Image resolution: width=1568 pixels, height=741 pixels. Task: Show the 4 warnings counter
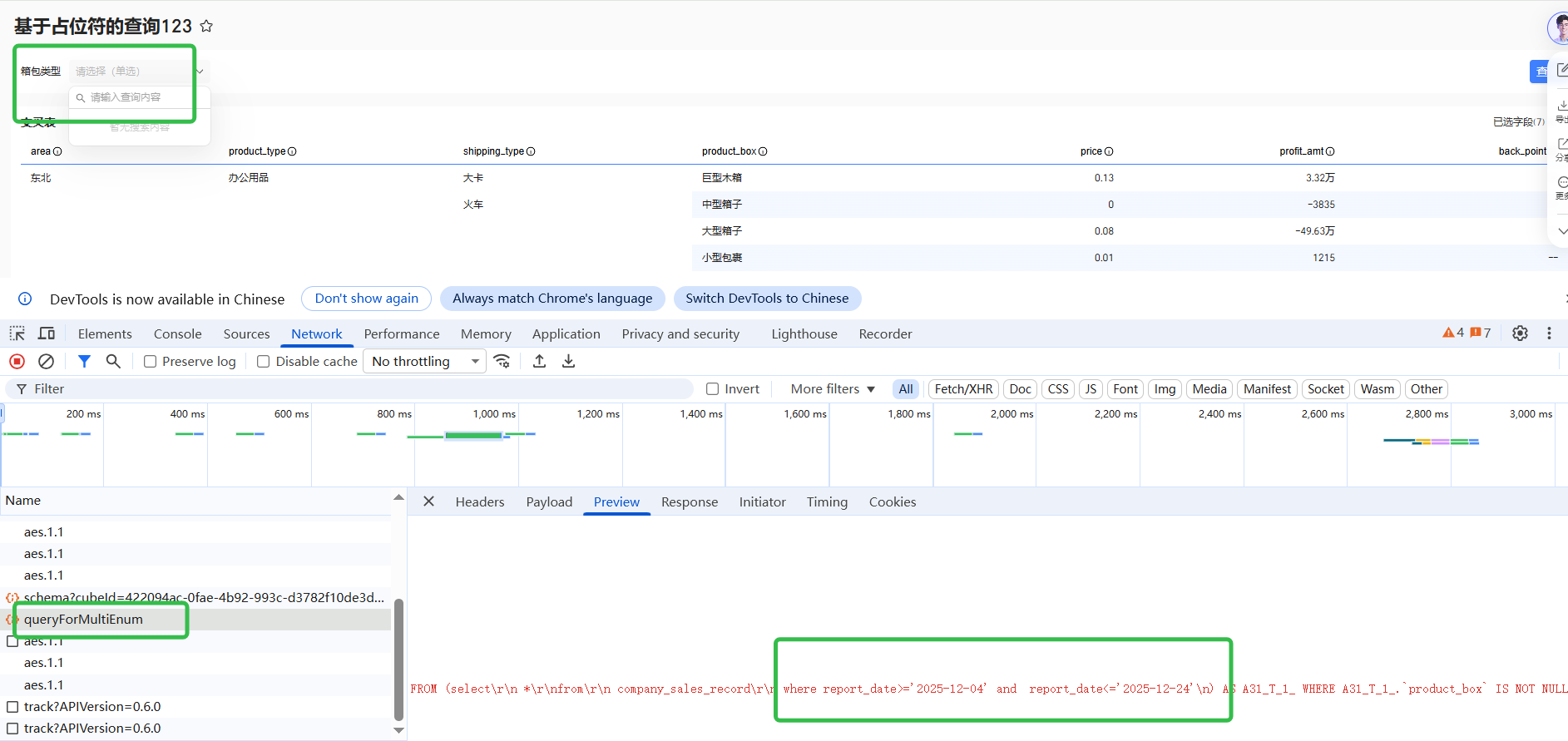pyautogui.click(x=1453, y=333)
